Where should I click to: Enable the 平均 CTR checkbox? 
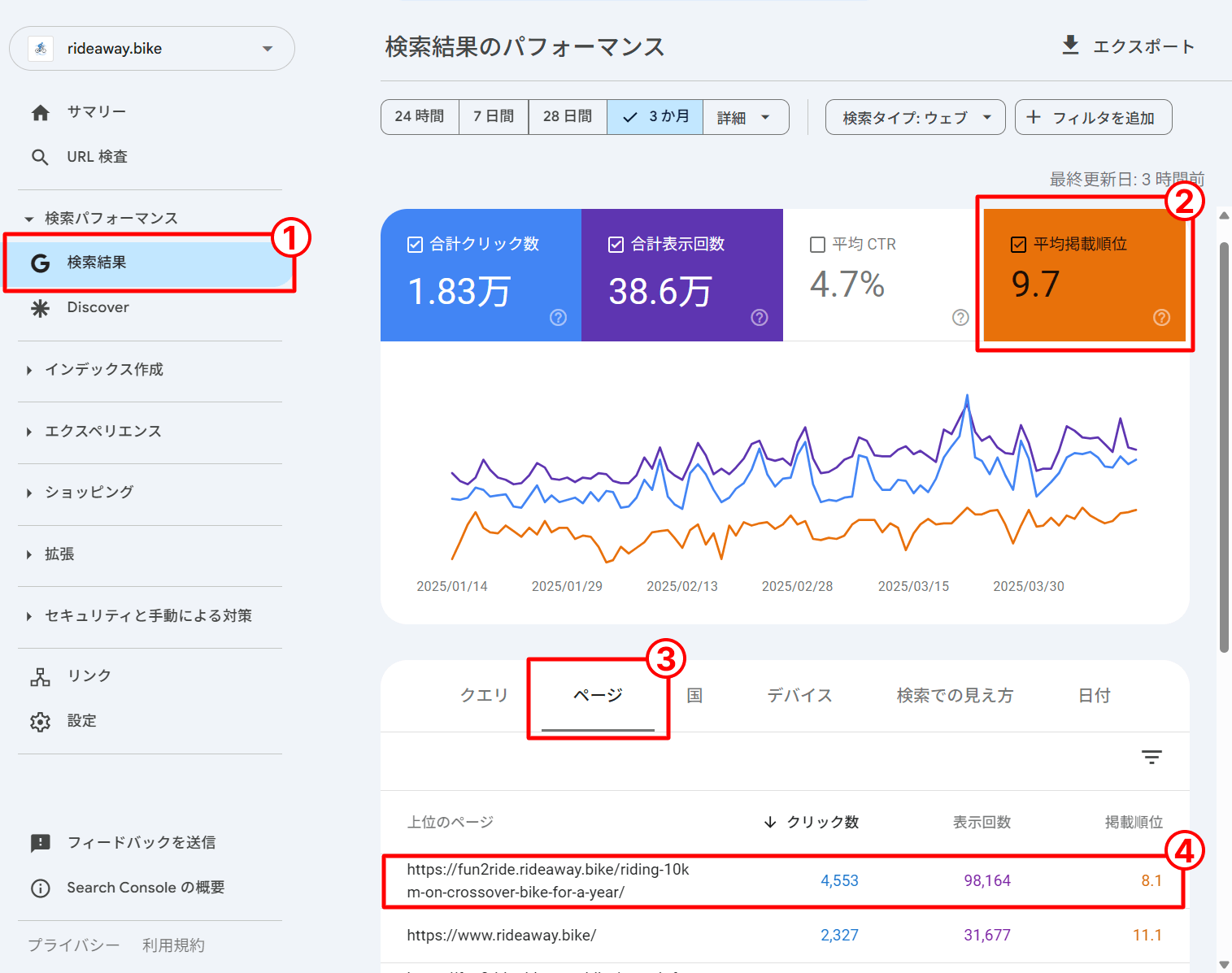click(x=818, y=245)
